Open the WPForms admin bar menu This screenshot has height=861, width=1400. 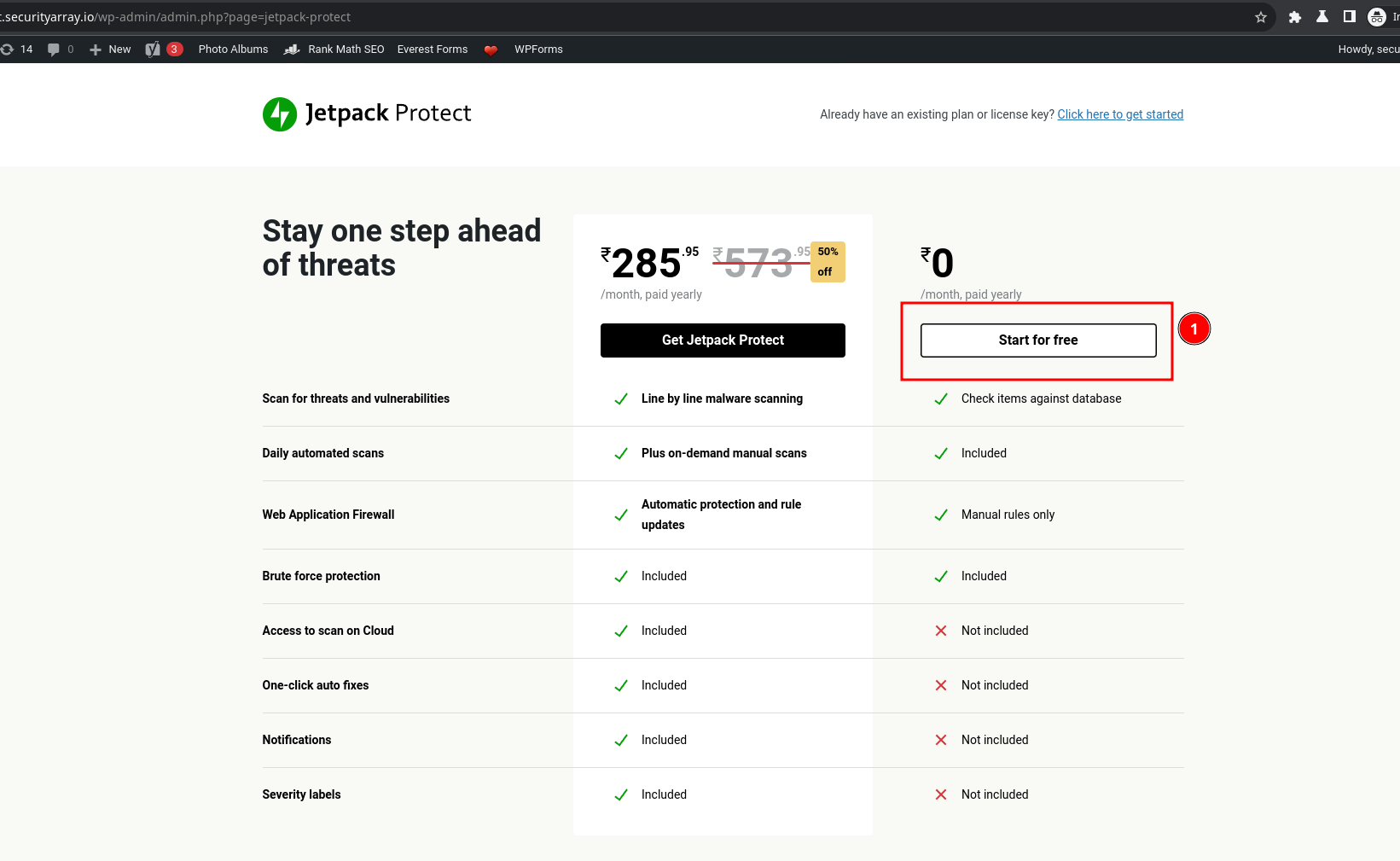click(538, 49)
